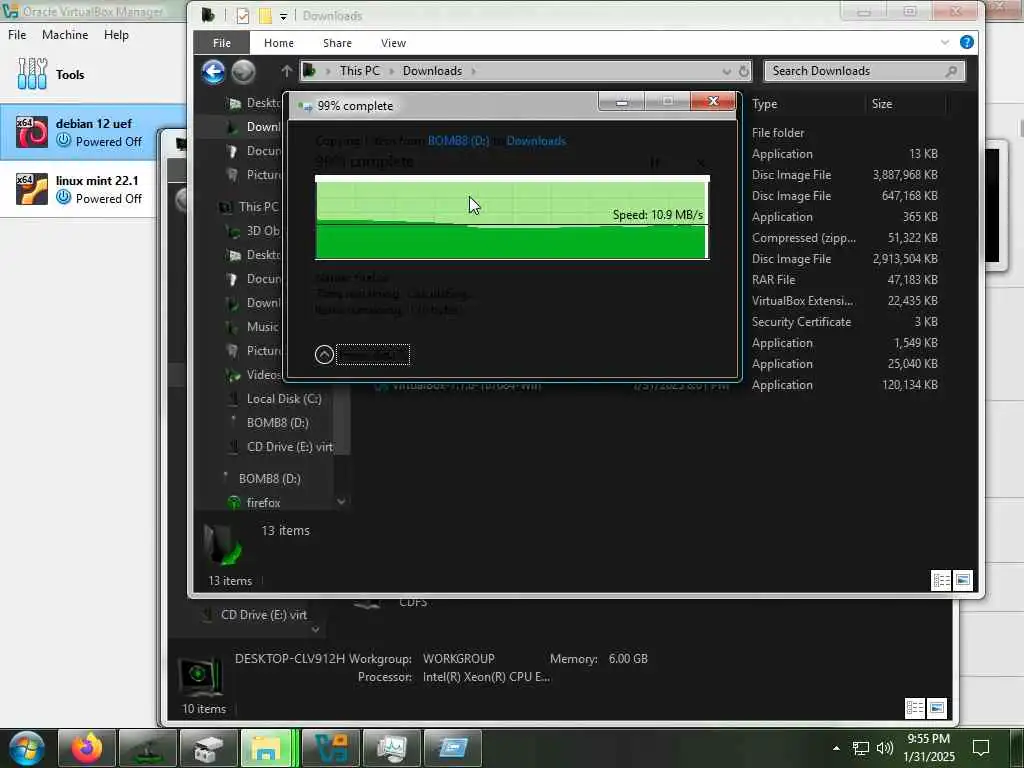Open VirtualBox from the taskbar
The width and height of the screenshot is (1024, 768).
pos(331,748)
